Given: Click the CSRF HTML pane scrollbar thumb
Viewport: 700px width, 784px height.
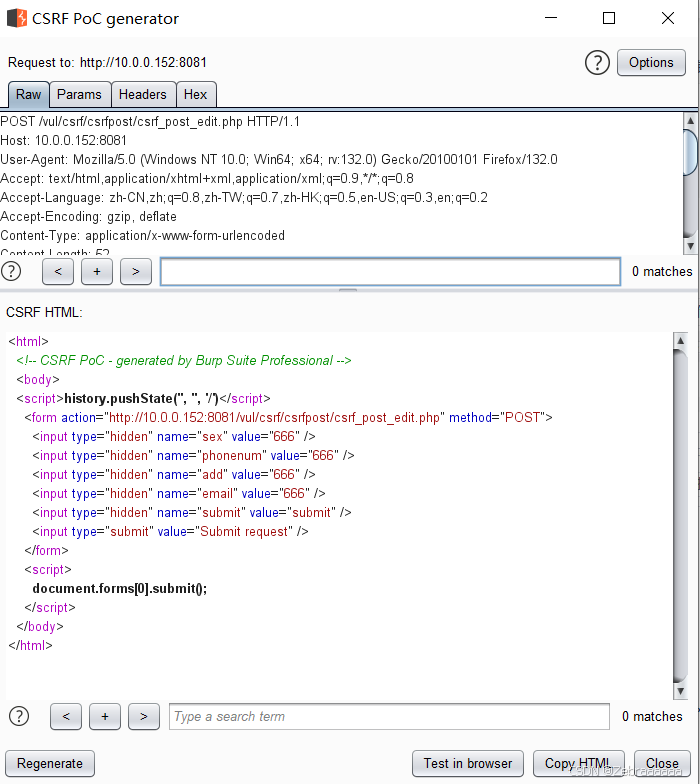Looking at the screenshot, I should 680,515.
